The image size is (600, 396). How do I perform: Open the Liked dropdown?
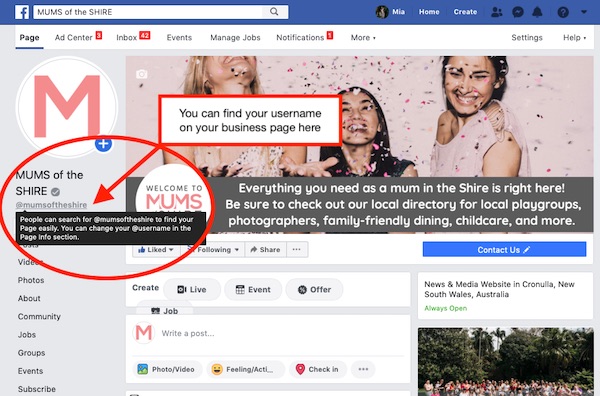156,249
